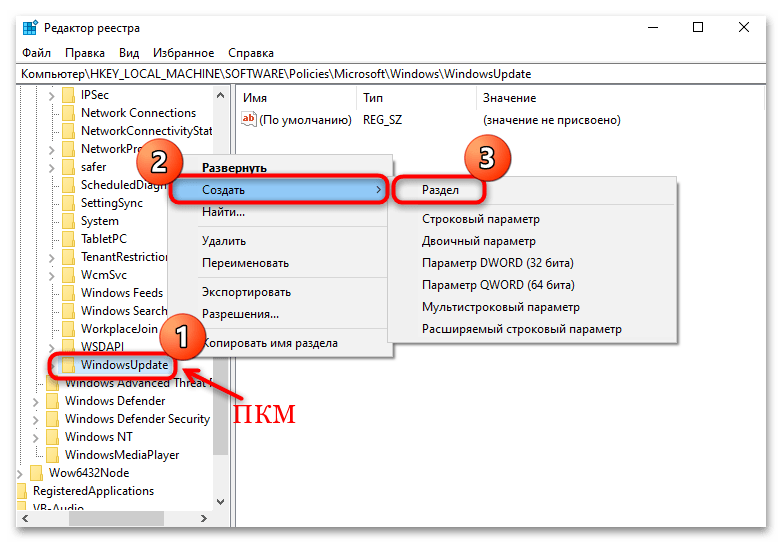Choose Копировать имя раздела

tap(279, 343)
